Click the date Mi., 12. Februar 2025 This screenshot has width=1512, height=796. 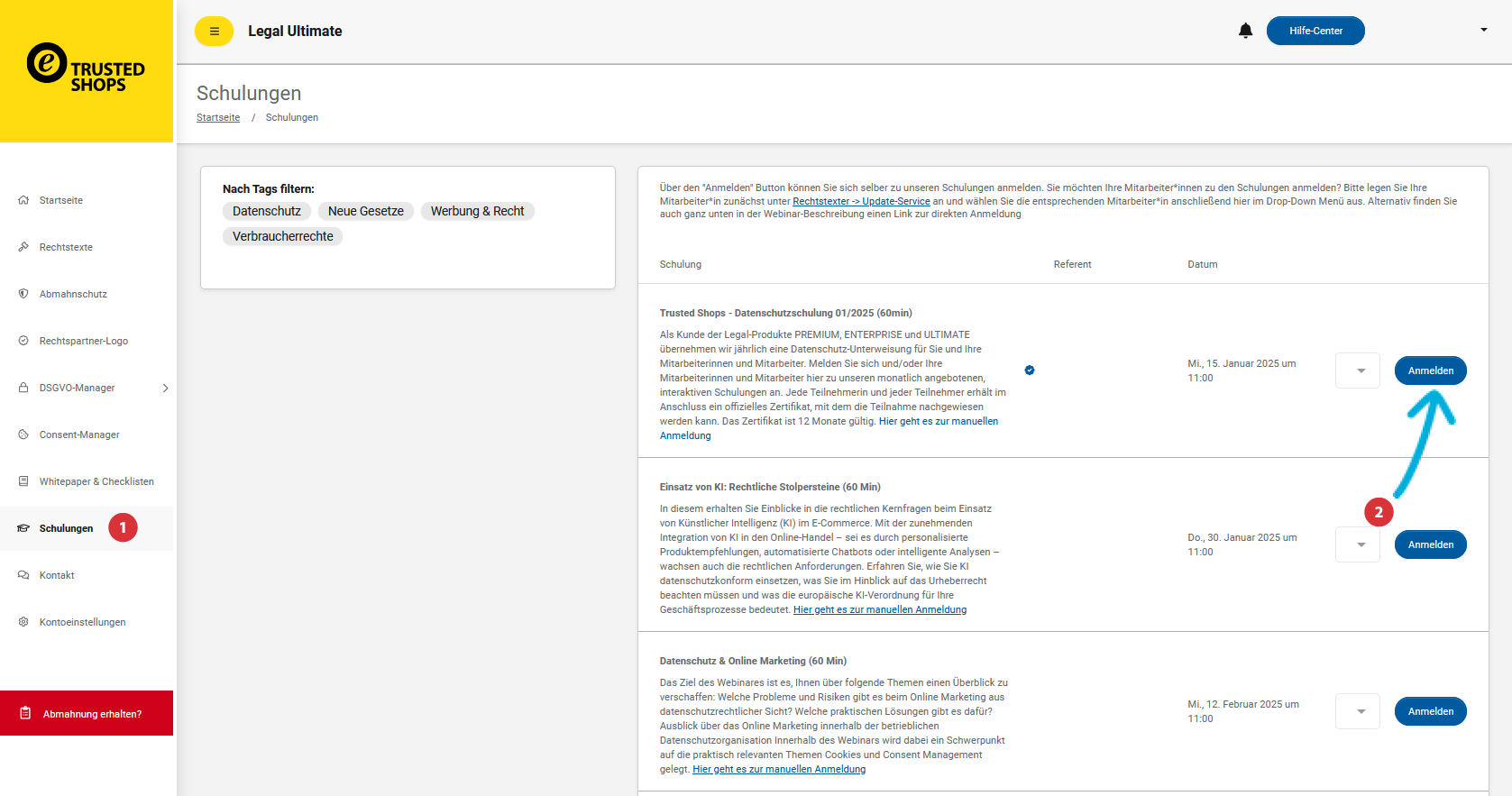click(x=1243, y=711)
